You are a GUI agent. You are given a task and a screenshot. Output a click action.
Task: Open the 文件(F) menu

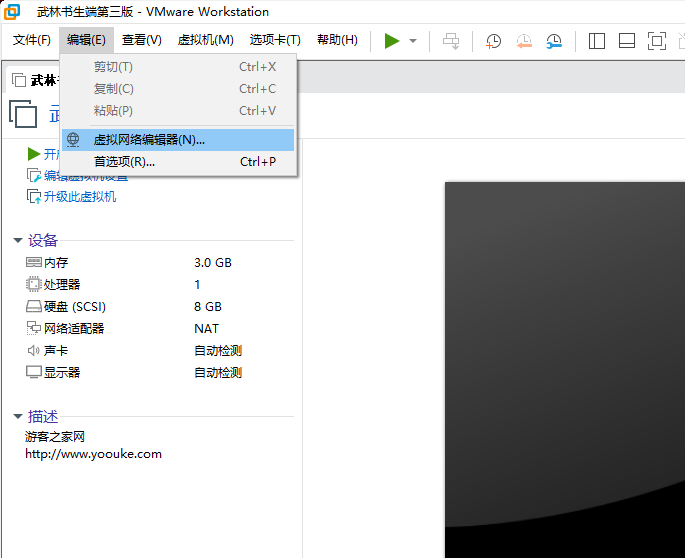click(x=32, y=40)
